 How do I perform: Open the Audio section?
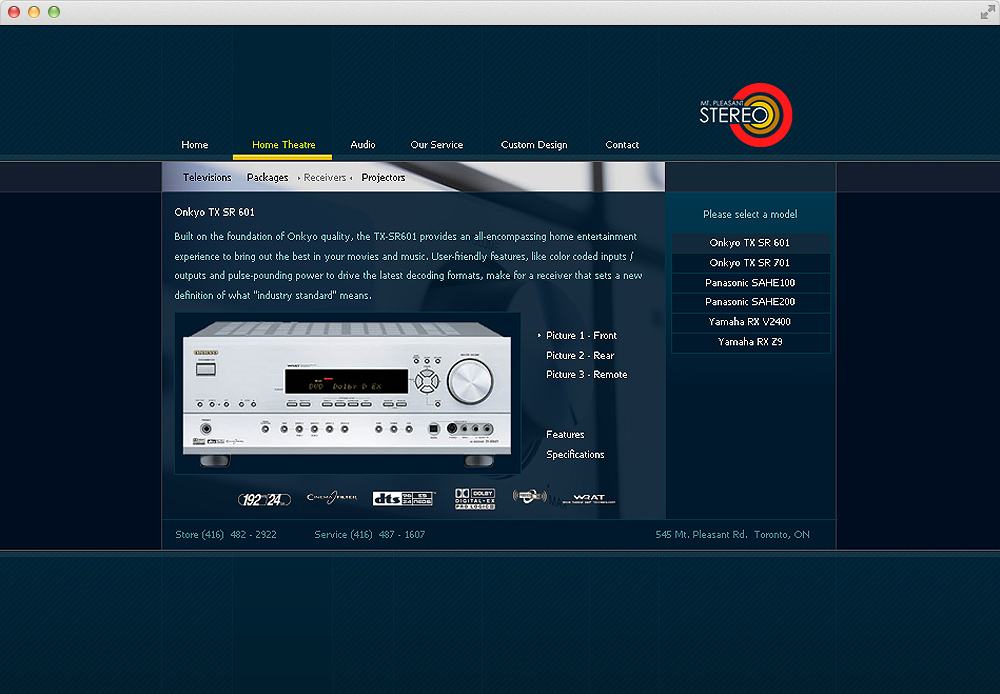tap(363, 145)
